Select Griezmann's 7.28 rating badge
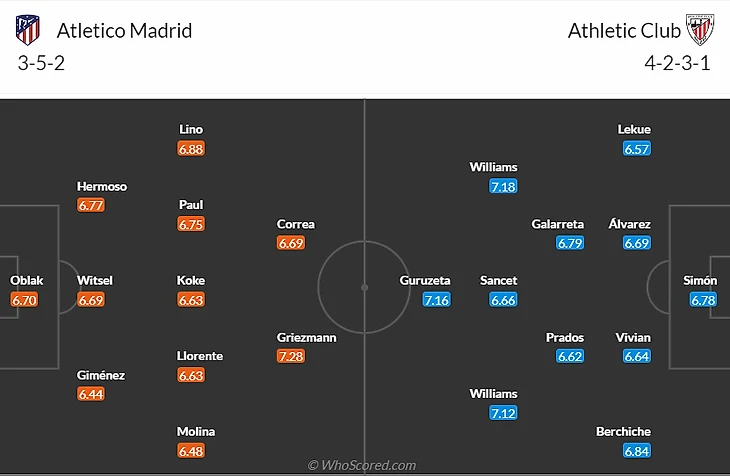 click(290, 357)
